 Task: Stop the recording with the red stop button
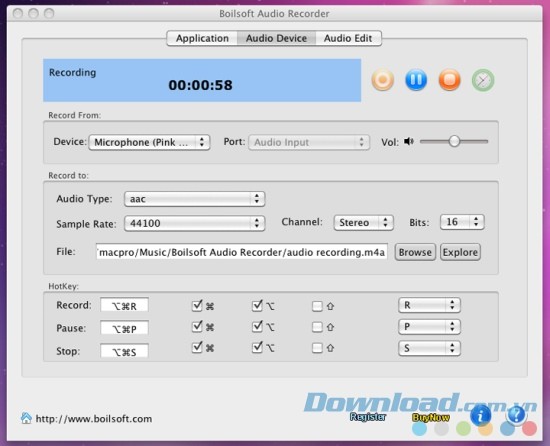click(x=449, y=80)
